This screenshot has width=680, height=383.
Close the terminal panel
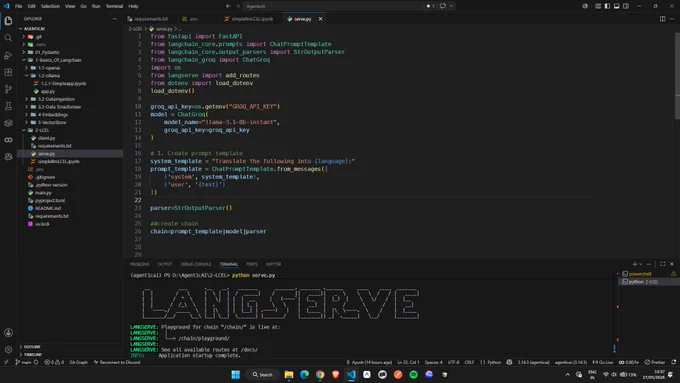(x=672, y=264)
